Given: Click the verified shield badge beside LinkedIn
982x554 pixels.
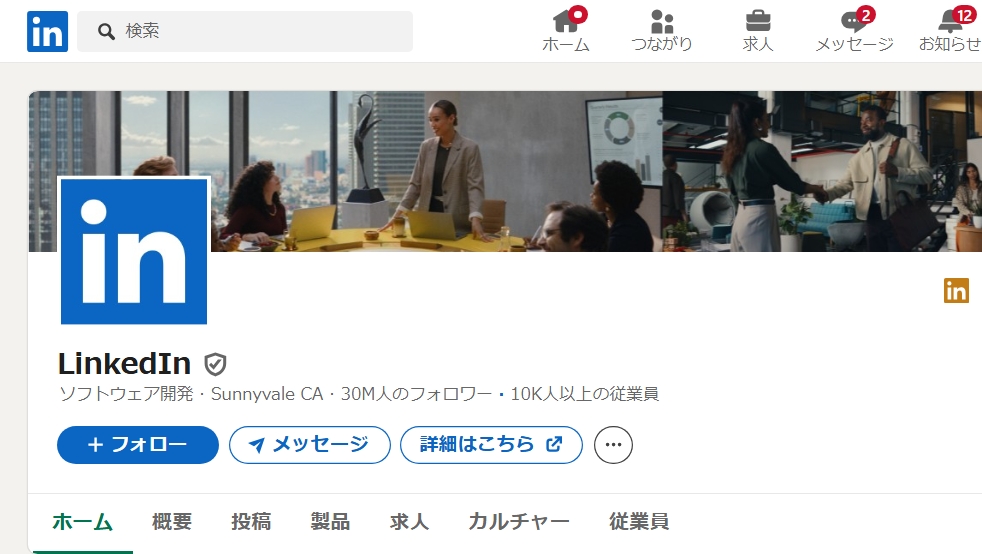Looking at the screenshot, I should point(215,364).
